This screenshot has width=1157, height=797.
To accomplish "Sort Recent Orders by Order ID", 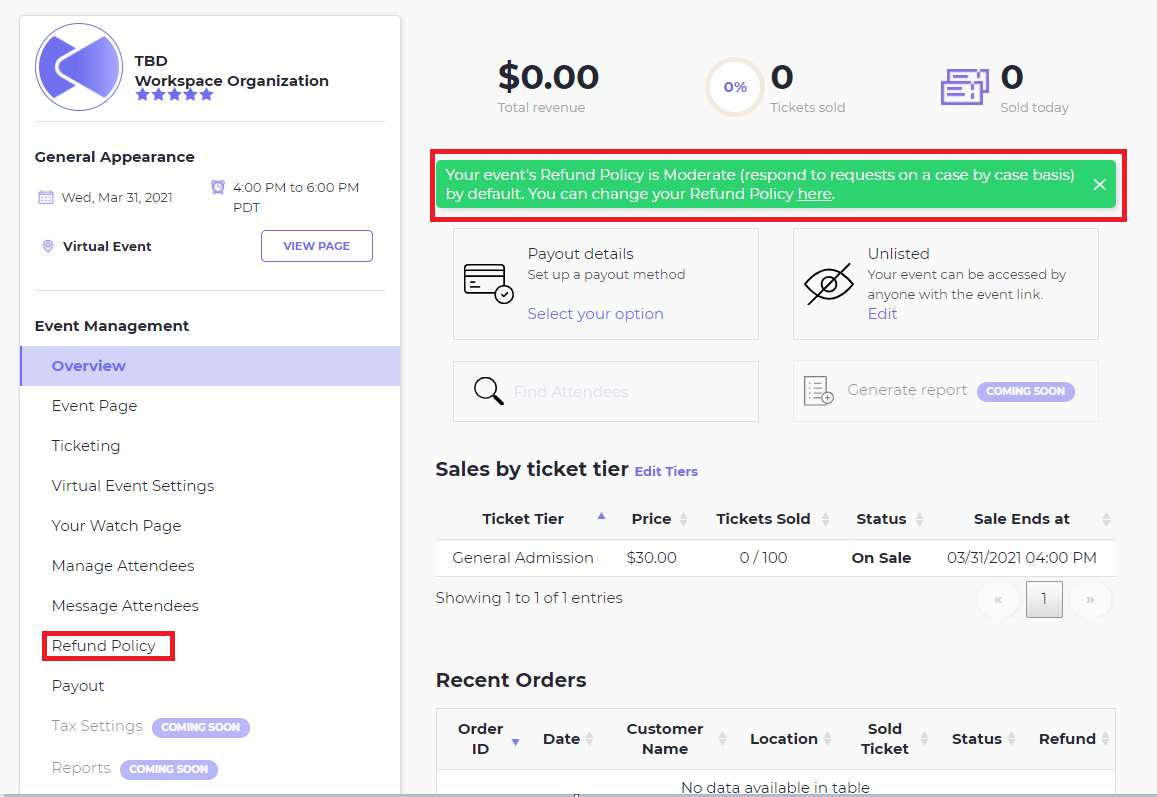I will tap(481, 739).
